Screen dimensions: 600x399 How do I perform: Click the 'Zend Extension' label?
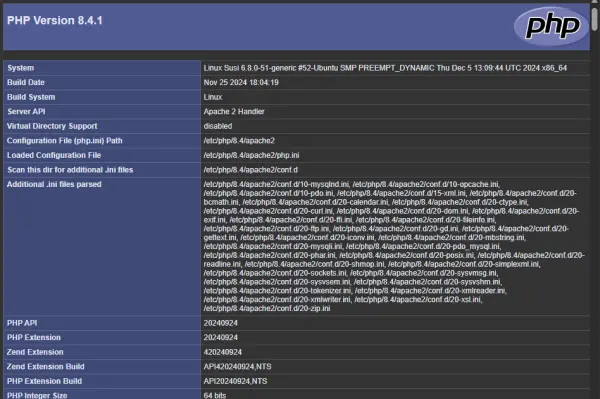(x=35, y=352)
